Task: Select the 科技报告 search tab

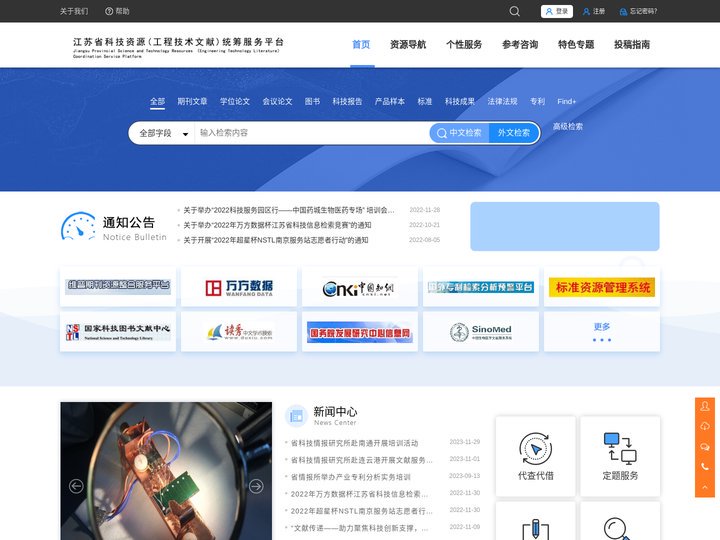Action: coord(347,101)
